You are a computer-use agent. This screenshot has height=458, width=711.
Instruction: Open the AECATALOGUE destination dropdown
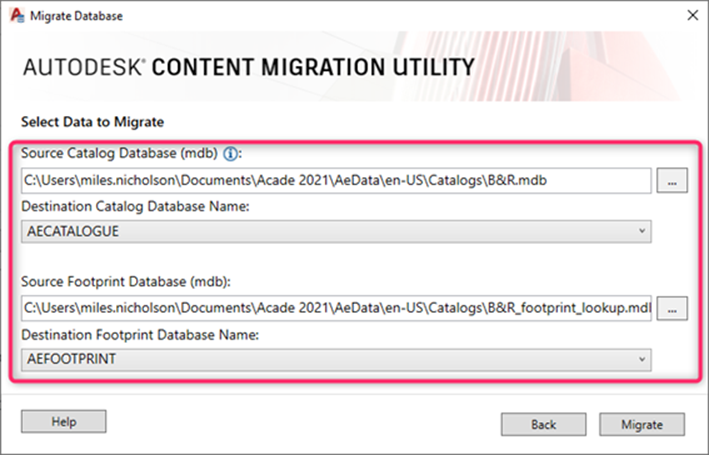coord(336,232)
